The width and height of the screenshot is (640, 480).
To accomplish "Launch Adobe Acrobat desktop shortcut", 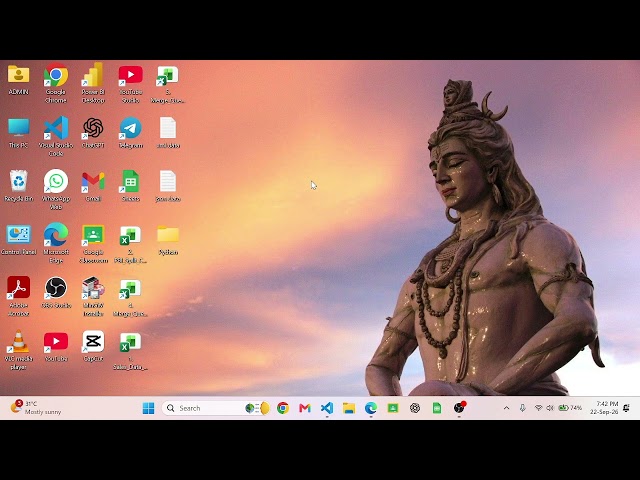I will pyautogui.click(x=18, y=296).
